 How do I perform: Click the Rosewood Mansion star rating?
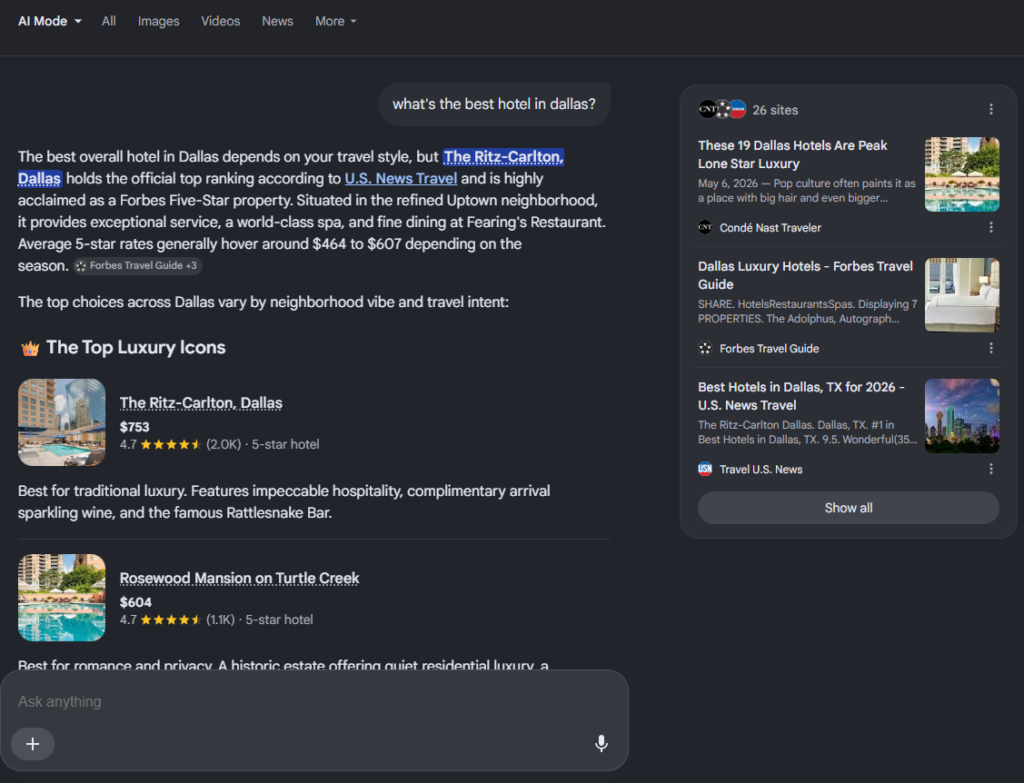pos(170,620)
